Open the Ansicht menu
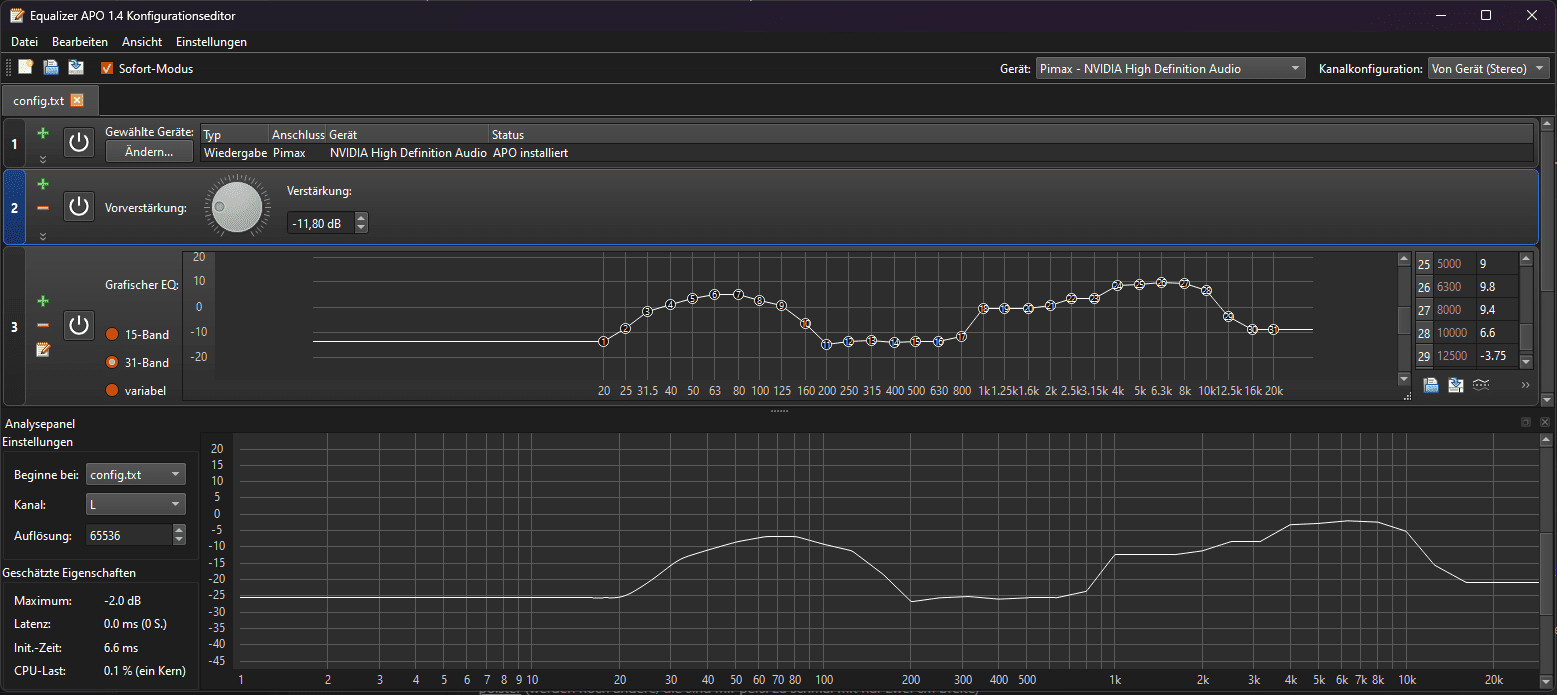Viewport: 1557px width, 695px height. pyautogui.click(x=142, y=42)
